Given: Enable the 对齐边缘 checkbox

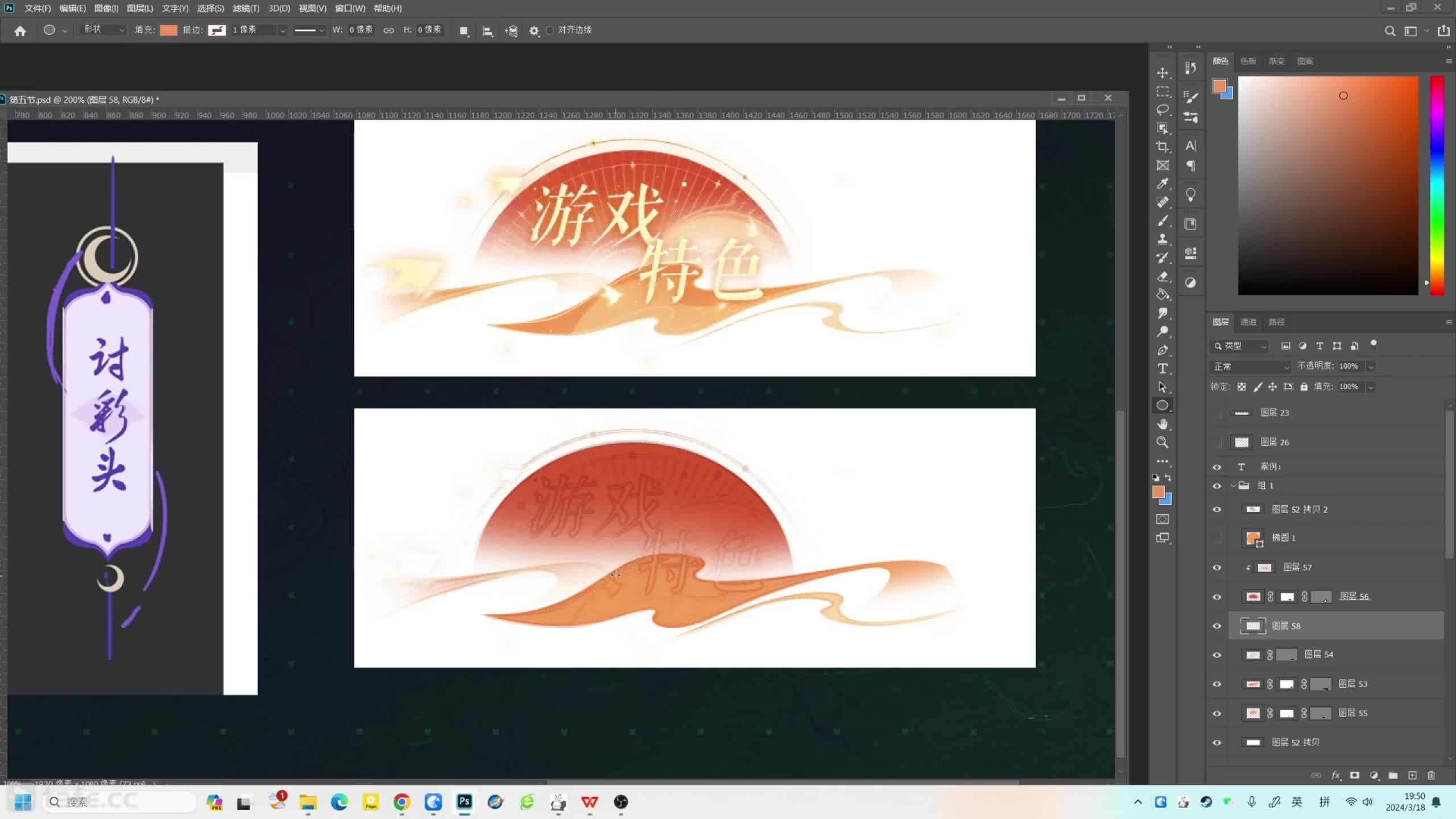Looking at the screenshot, I should (x=549, y=30).
